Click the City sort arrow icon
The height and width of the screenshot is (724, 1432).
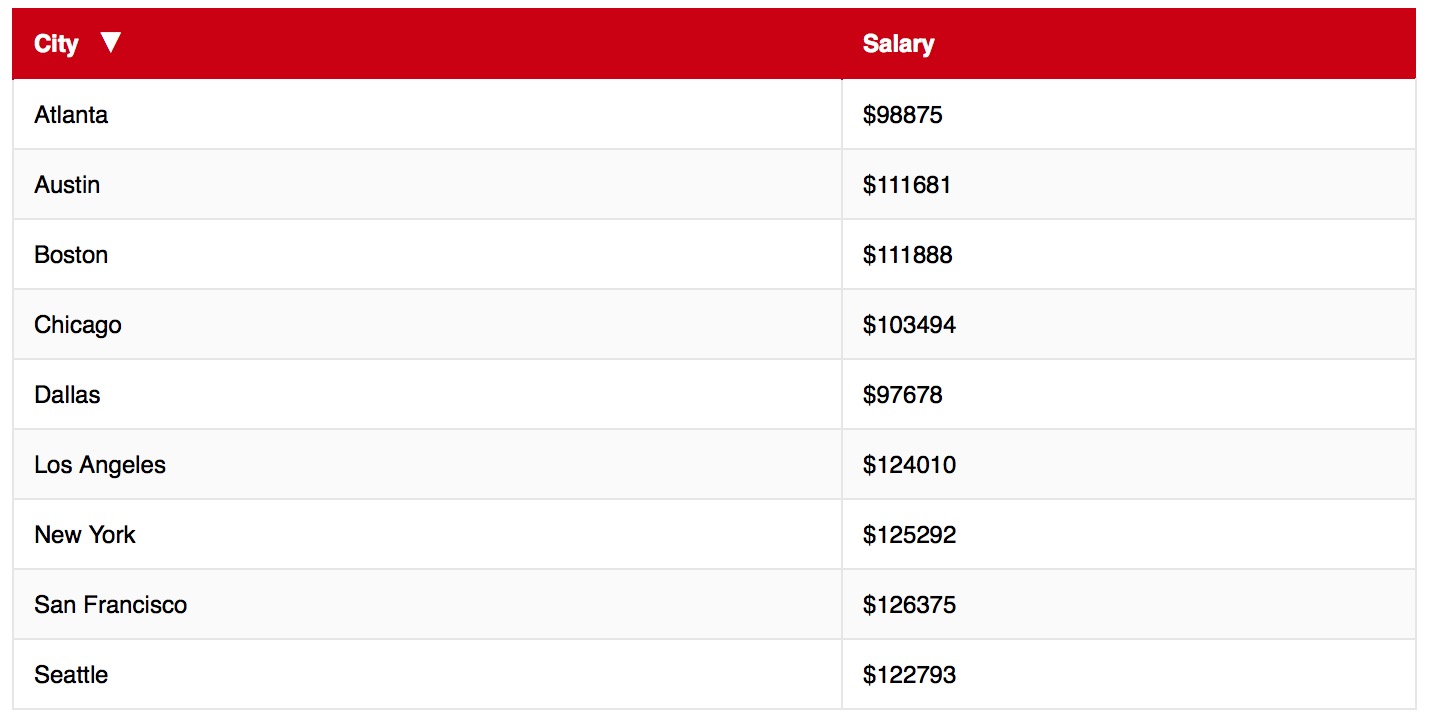coord(111,42)
